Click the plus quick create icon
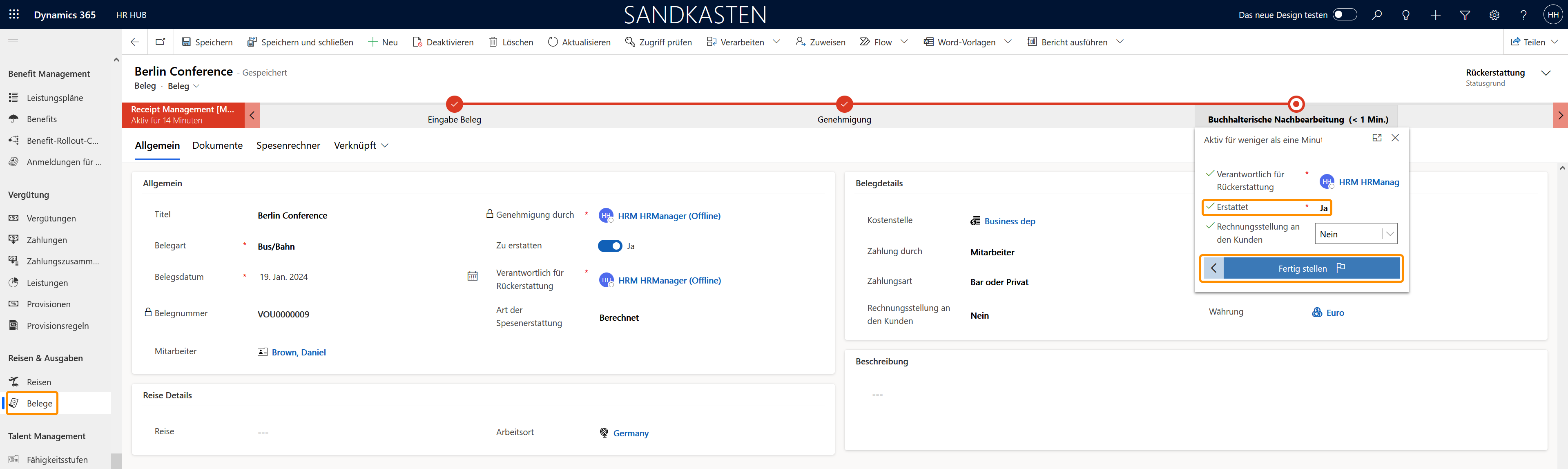The width and height of the screenshot is (1568, 469). [x=1435, y=15]
